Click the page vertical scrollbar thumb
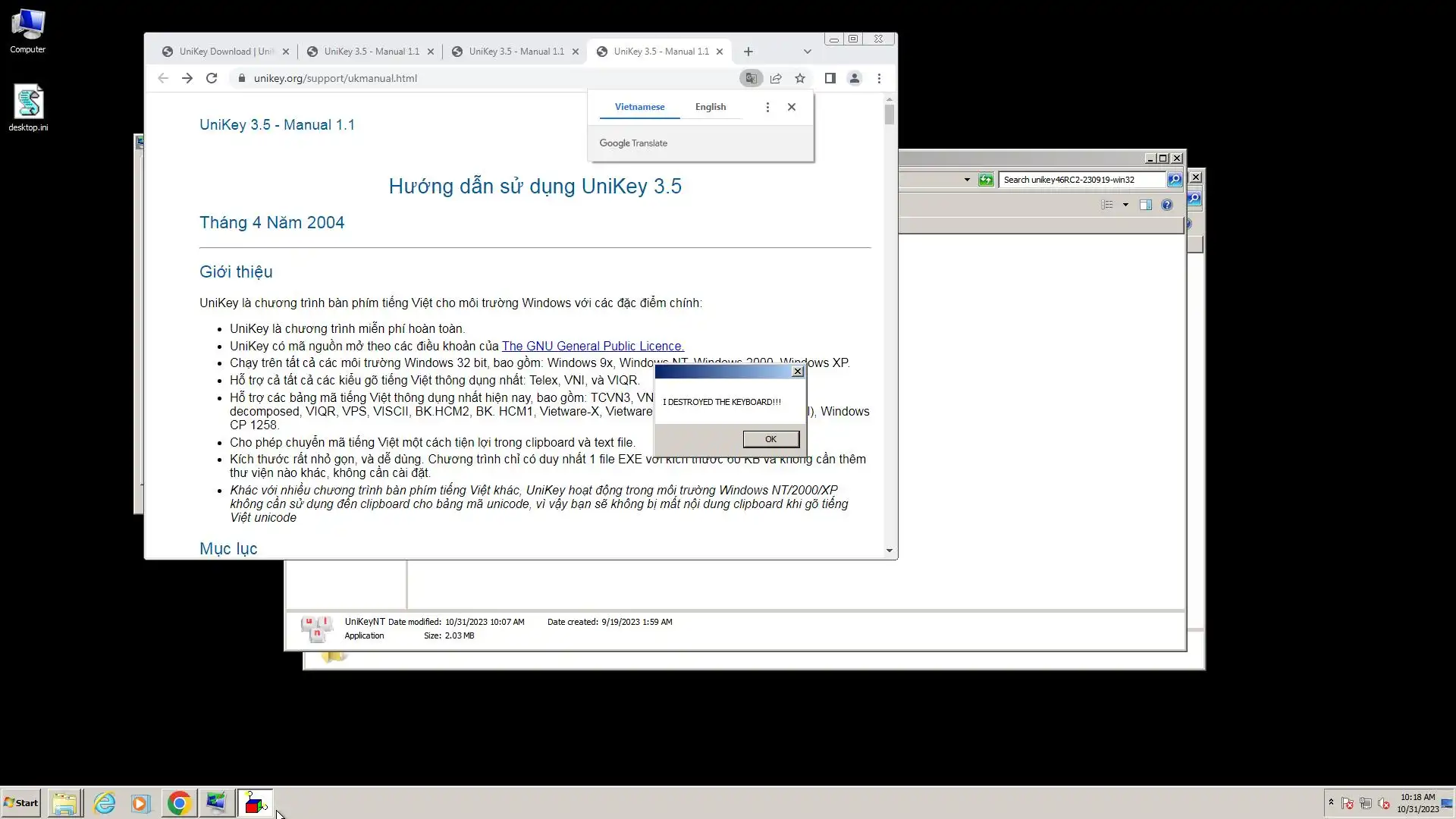 (x=890, y=115)
